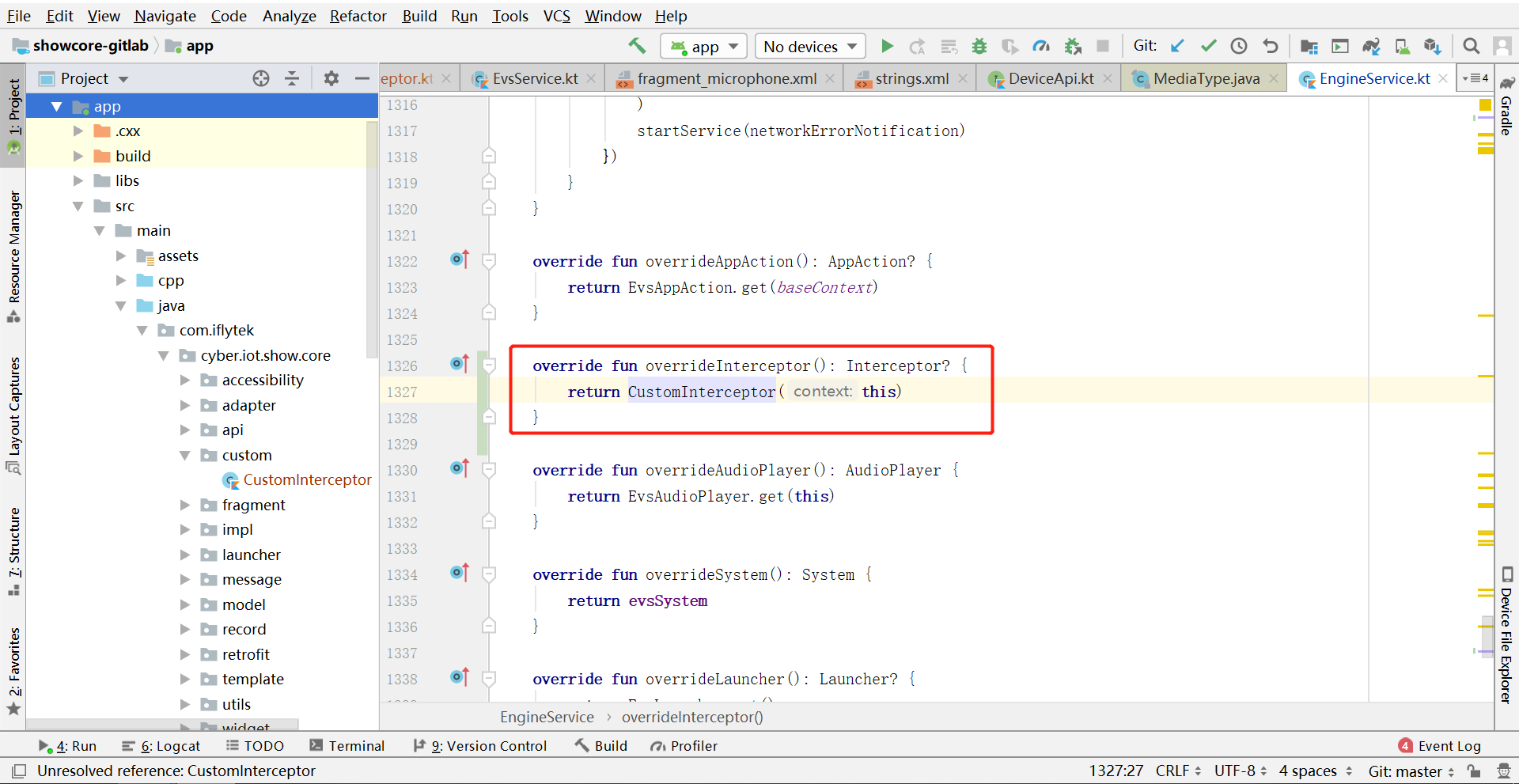Click override gutter icon on line 1334

460,573
